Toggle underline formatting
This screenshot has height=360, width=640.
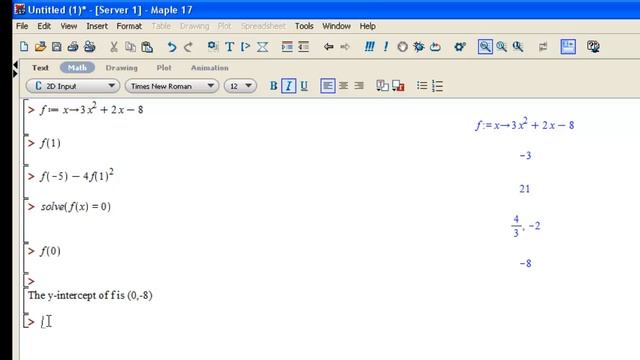pyautogui.click(x=304, y=86)
